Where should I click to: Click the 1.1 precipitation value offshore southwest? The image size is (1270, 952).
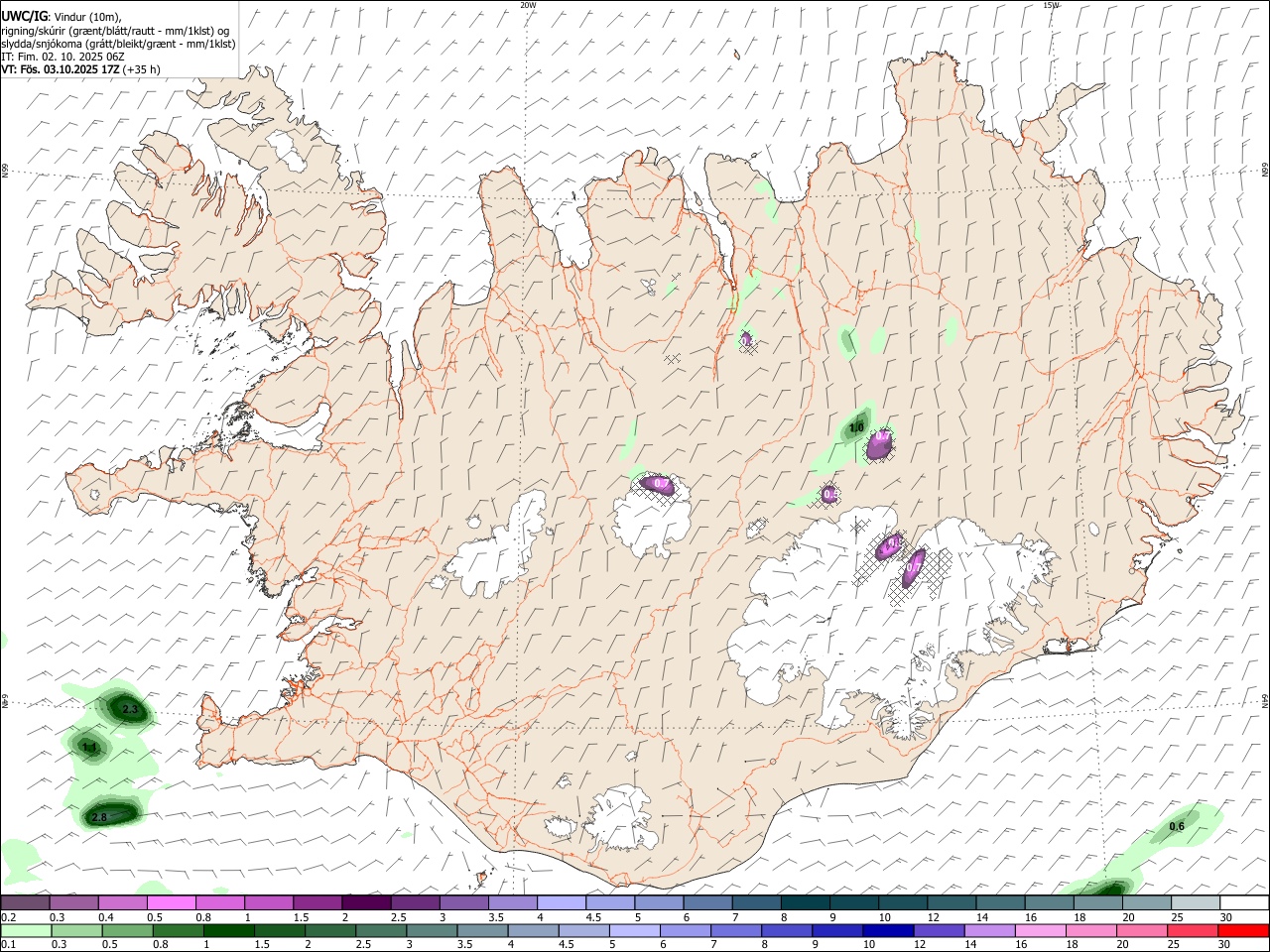(x=89, y=748)
